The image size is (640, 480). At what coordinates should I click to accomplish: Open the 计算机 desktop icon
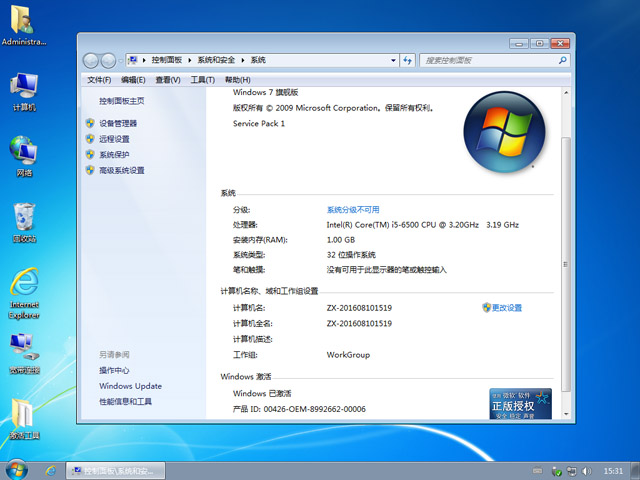click(x=24, y=92)
